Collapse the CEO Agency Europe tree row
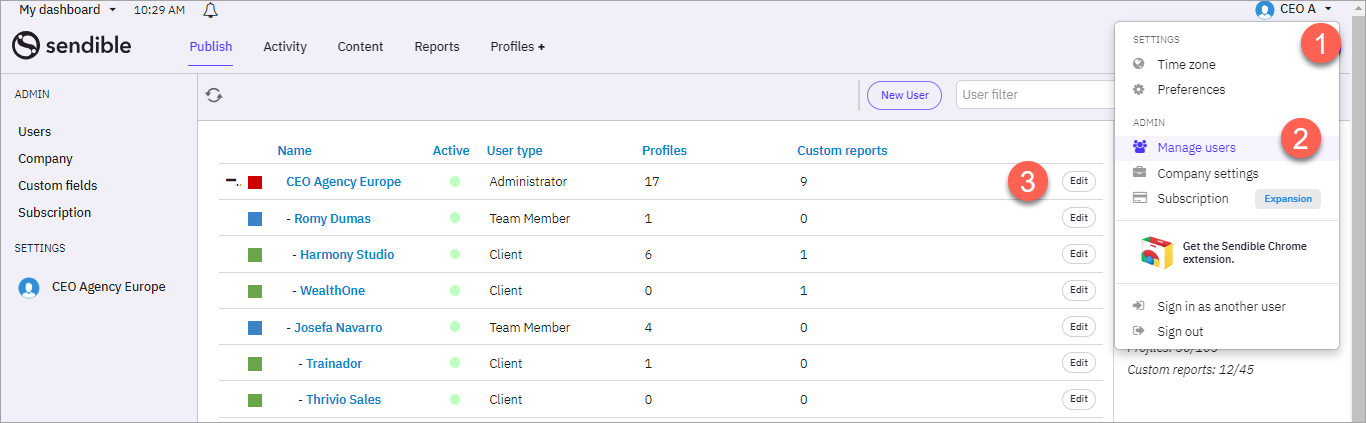Image resolution: width=1366 pixels, height=423 pixels. point(233,182)
